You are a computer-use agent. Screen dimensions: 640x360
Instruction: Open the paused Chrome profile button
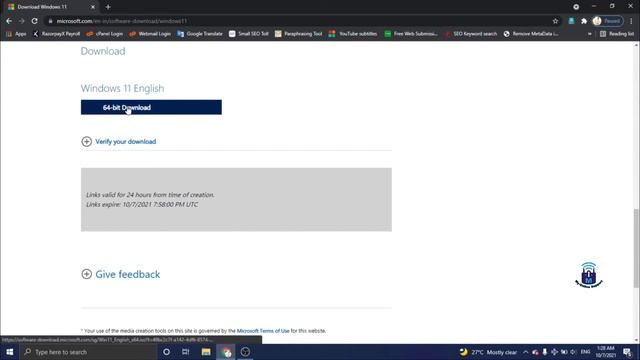(608, 21)
